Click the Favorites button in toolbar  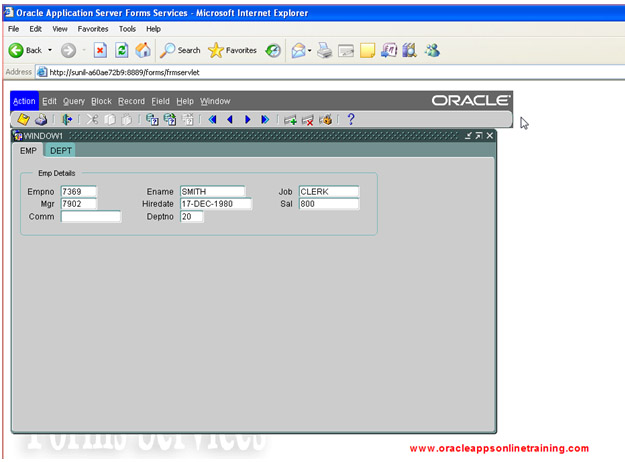[x=232, y=50]
